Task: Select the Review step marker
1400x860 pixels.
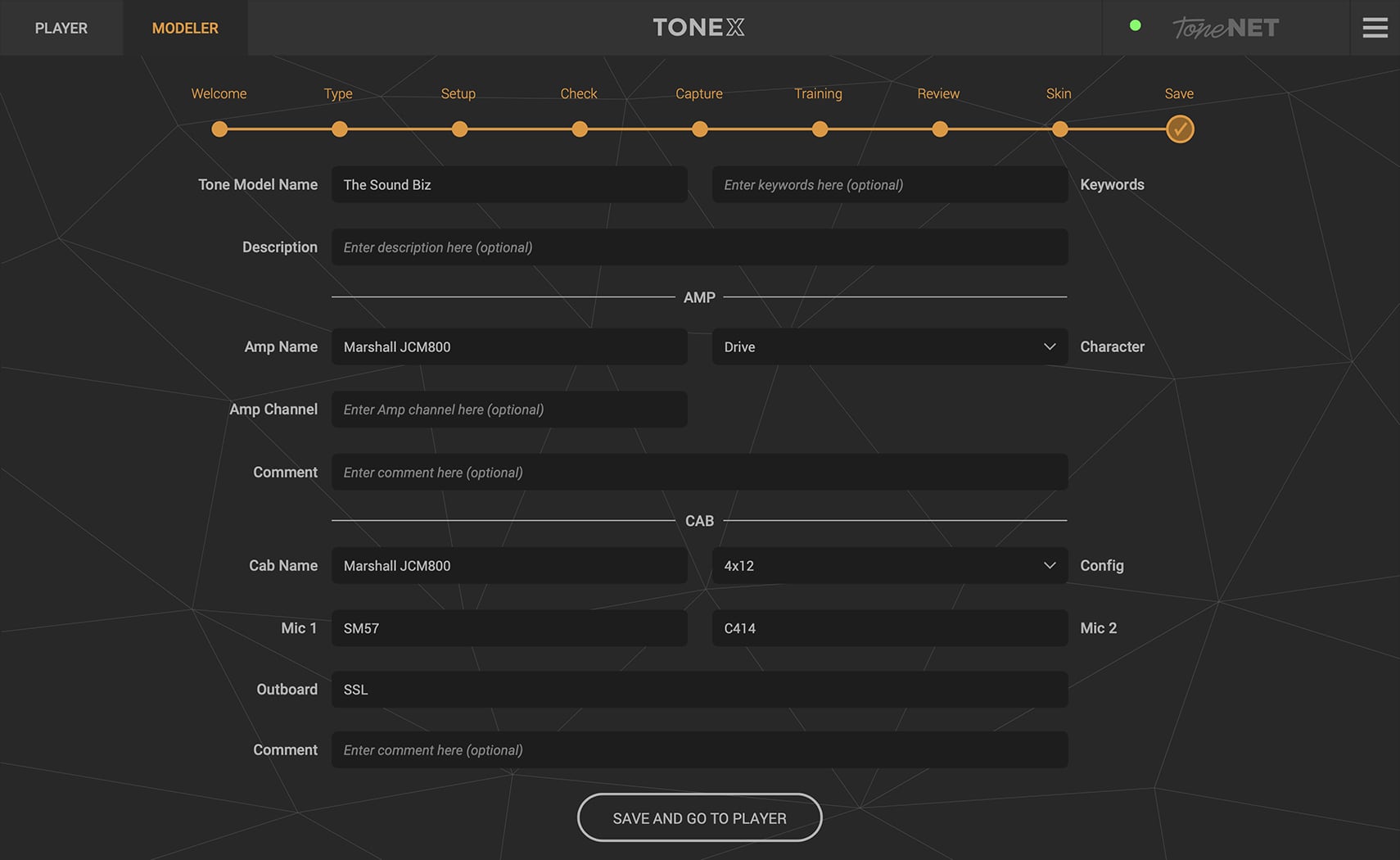Action: point(939,129)
